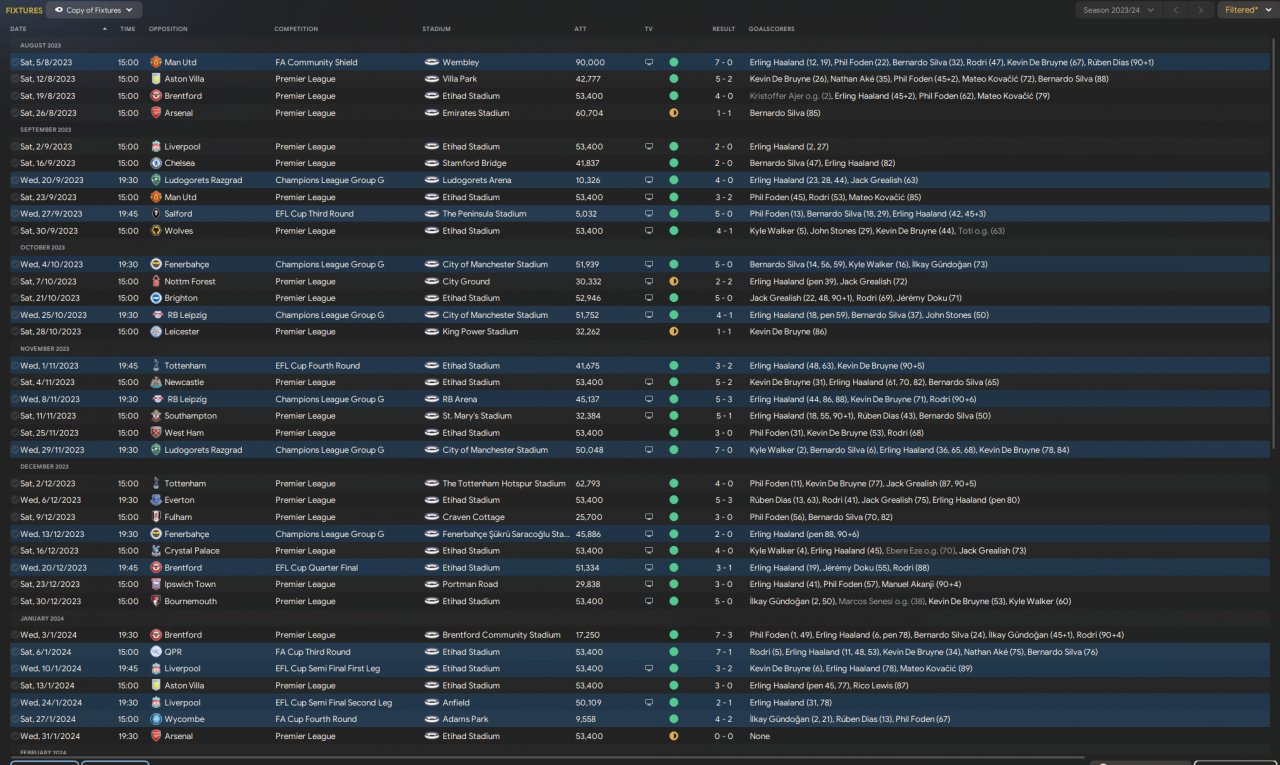Open the EFL Cup Third Round link

(x=314, y=214)
